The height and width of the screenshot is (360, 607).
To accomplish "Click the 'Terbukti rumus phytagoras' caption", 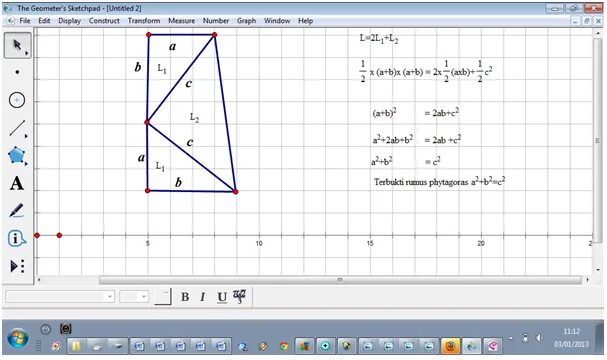I will 439,181.
